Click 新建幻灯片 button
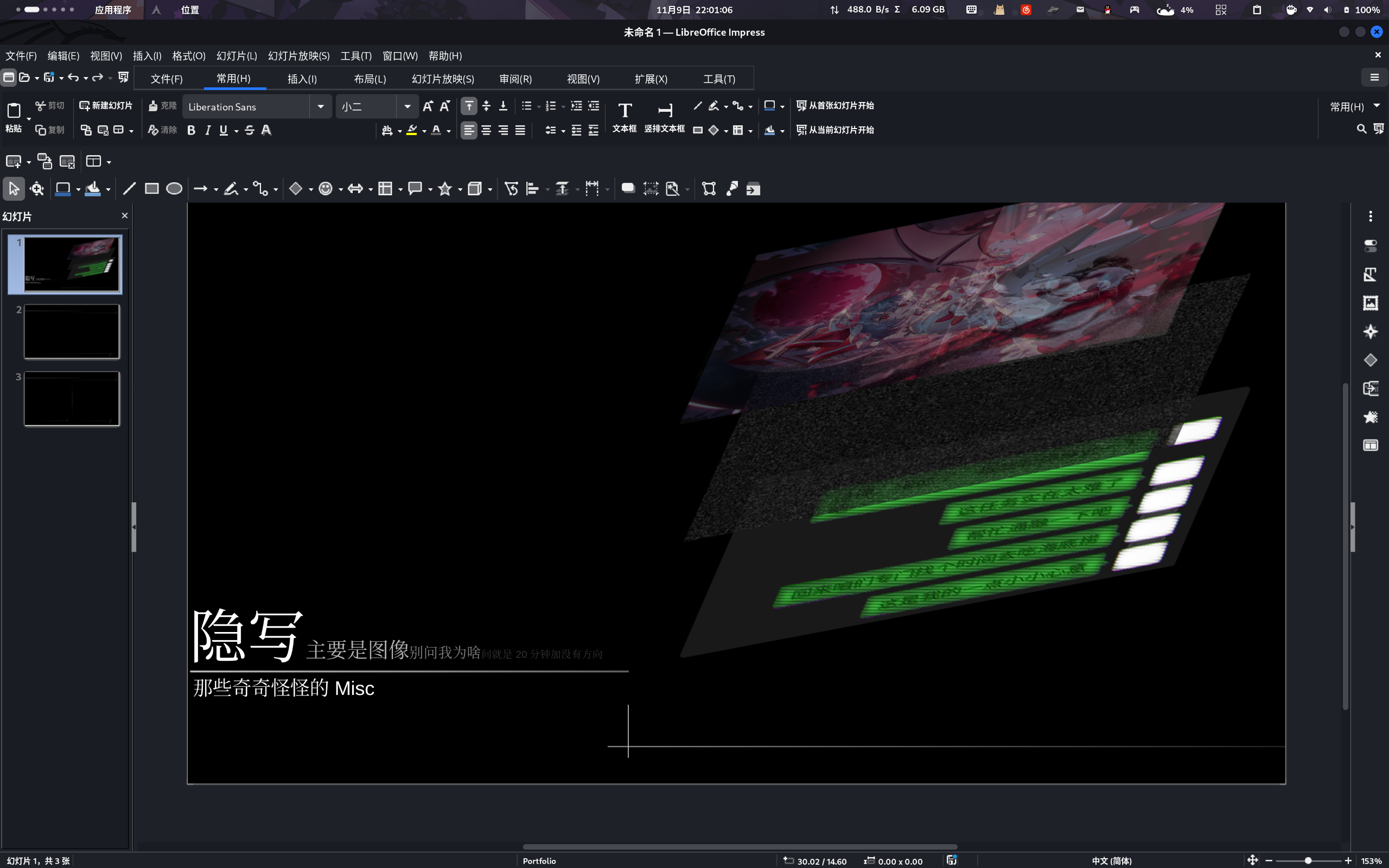 [106, 106]
